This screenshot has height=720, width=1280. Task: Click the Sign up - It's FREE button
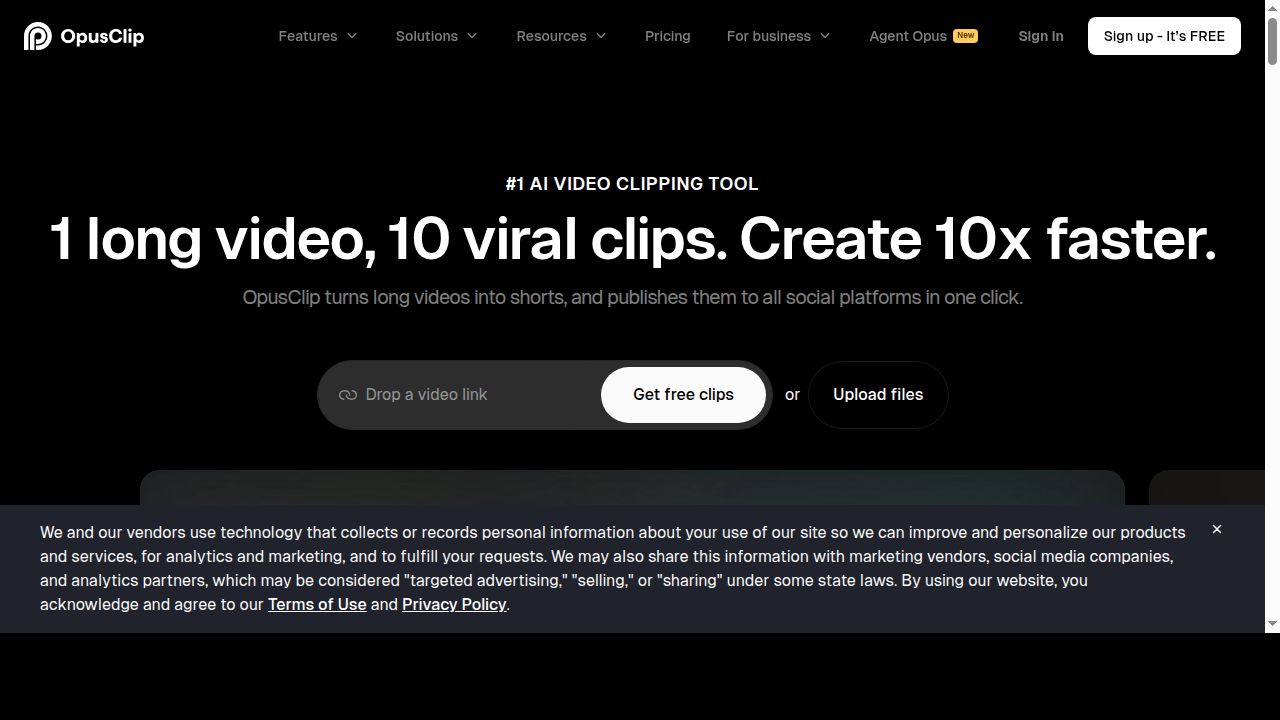coord(1164,36)
